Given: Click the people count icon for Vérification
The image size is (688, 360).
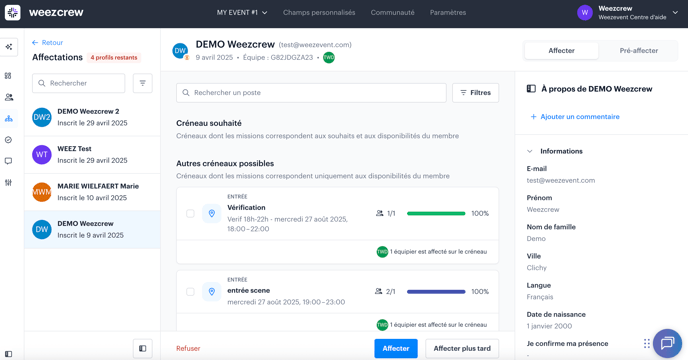Looking at the screenshot, I should coord(380,213).
